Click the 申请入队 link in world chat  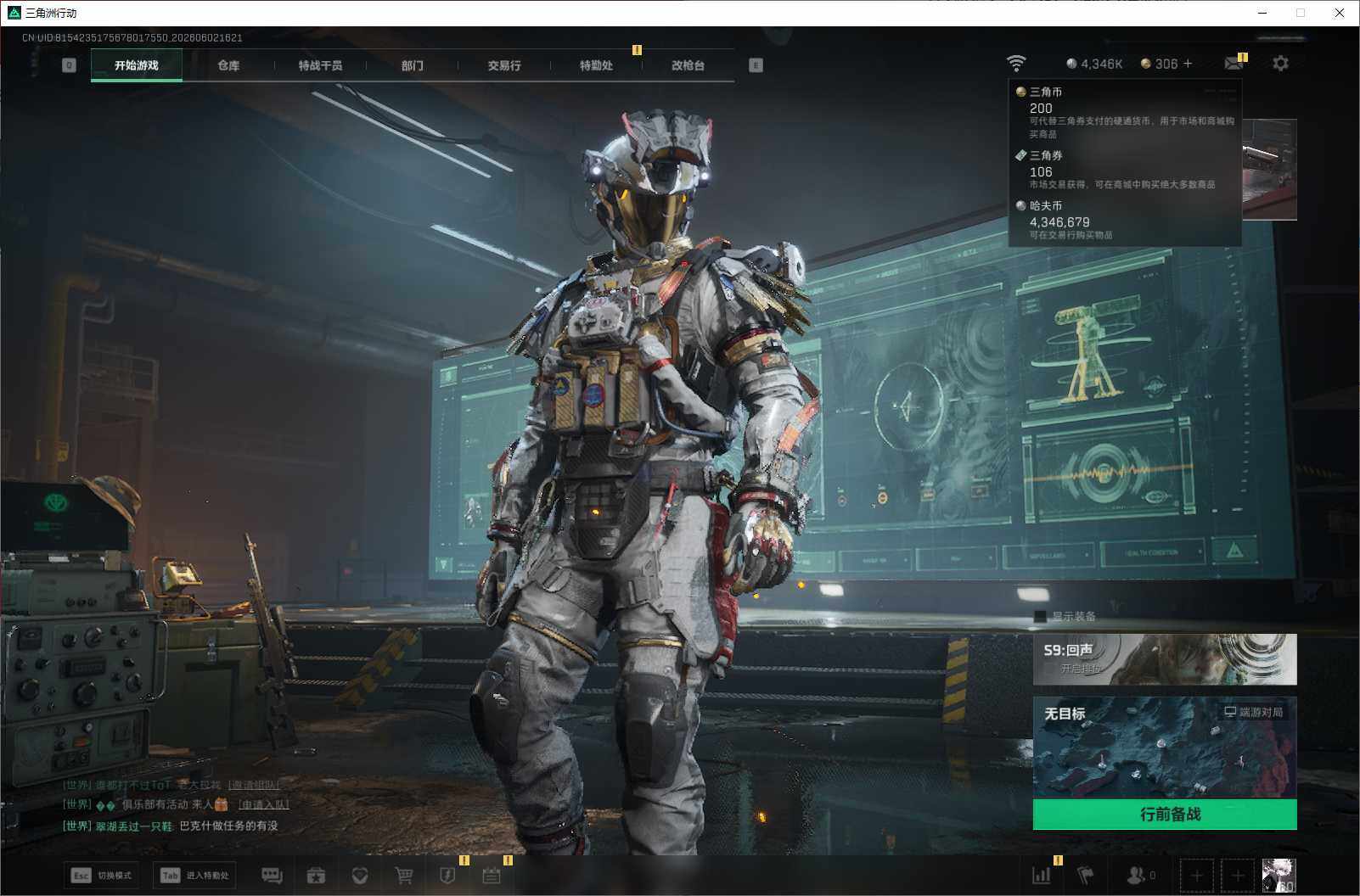[263, 804]
